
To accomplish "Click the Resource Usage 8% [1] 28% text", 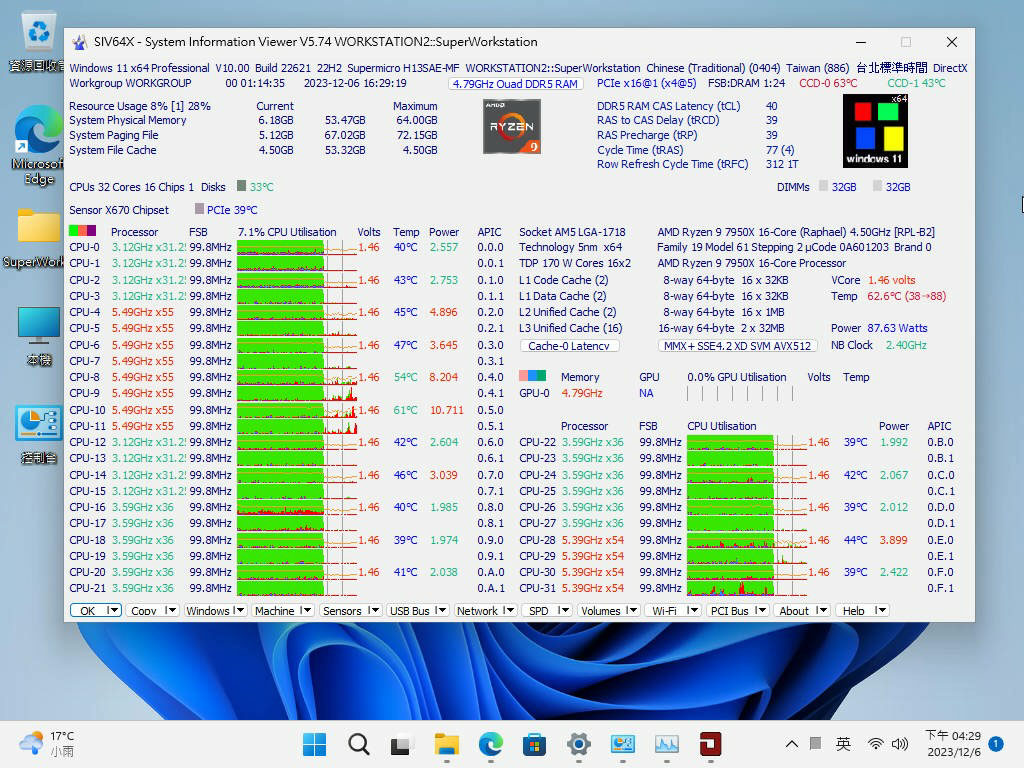I will 140,106.
